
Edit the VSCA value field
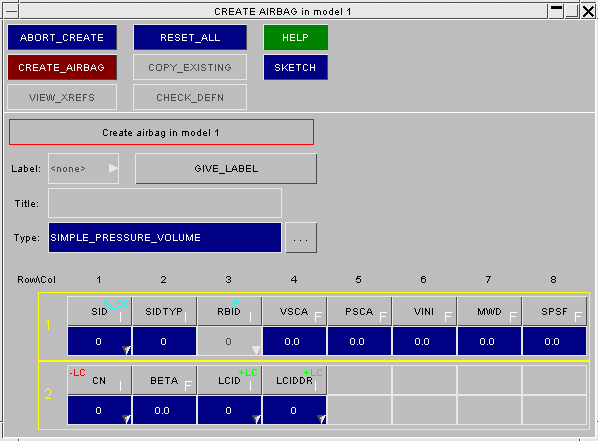tap(294, 341)
